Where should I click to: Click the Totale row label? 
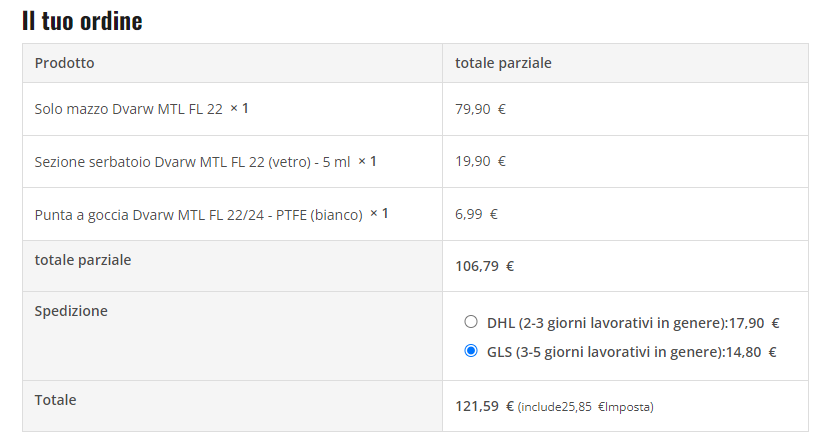click(55, 400)
